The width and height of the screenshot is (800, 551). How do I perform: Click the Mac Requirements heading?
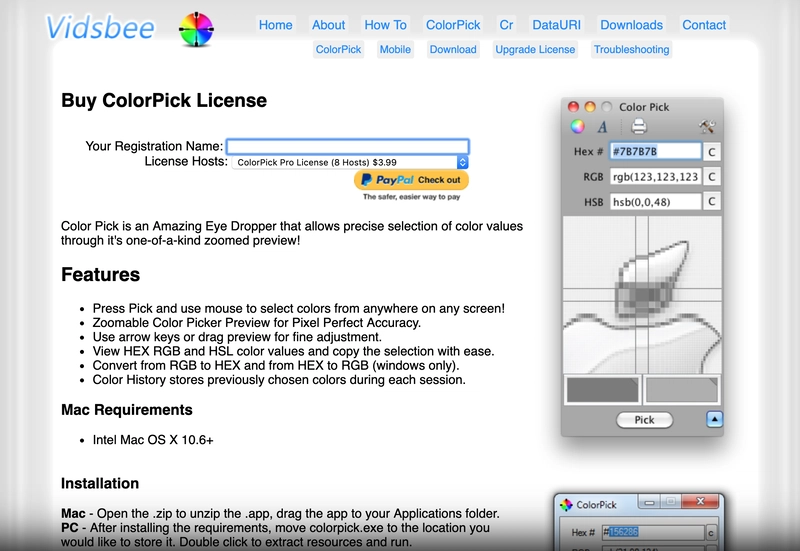pos(127,410)
